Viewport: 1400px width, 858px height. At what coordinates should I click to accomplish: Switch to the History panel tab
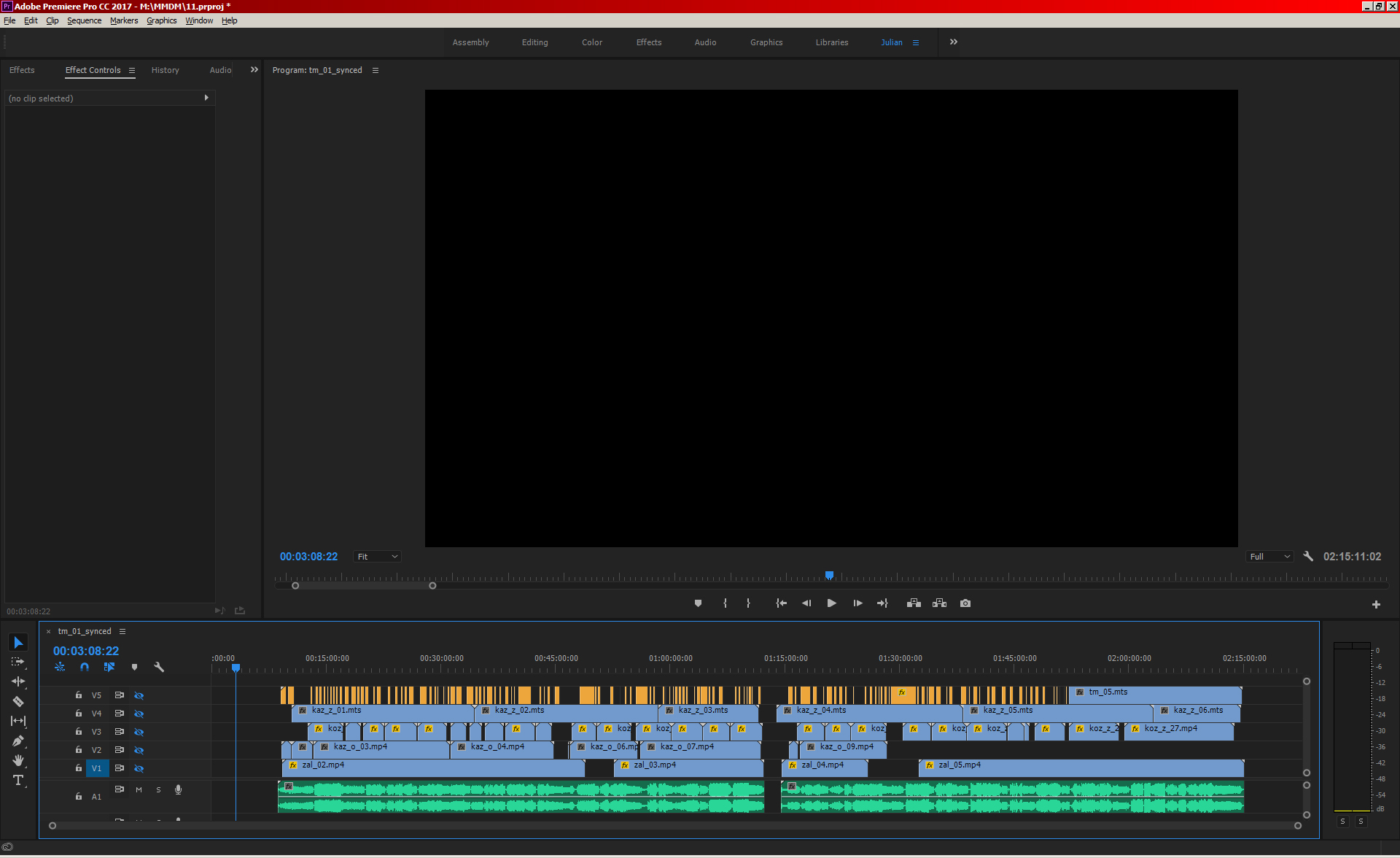[x=165, y=70]
